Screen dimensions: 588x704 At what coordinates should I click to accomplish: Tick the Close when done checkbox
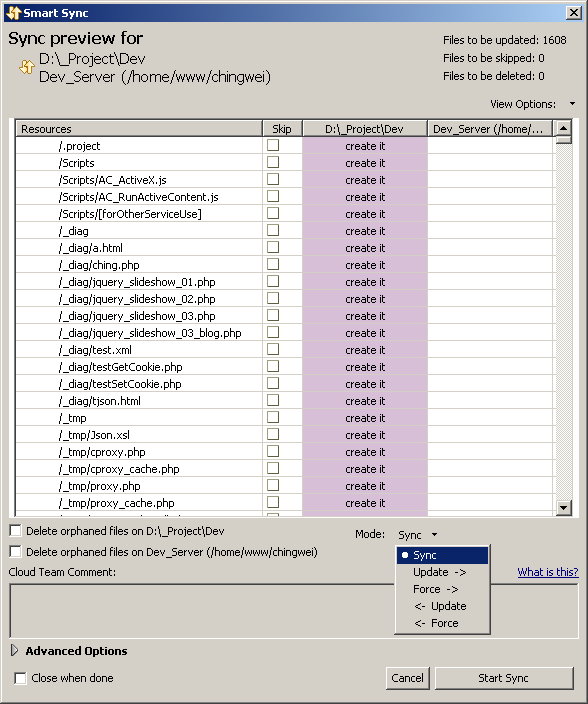pos(20,678)
